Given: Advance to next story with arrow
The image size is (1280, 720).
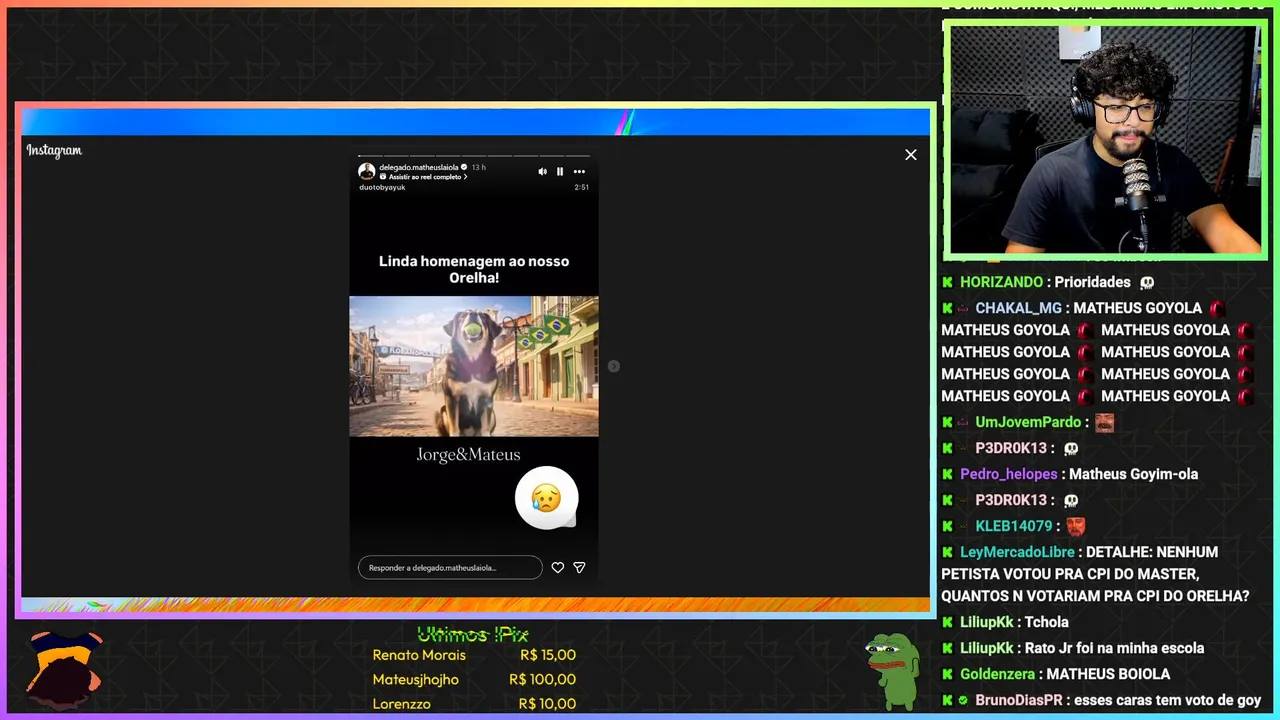Looking at the screenshot, I should click(614, 366).
